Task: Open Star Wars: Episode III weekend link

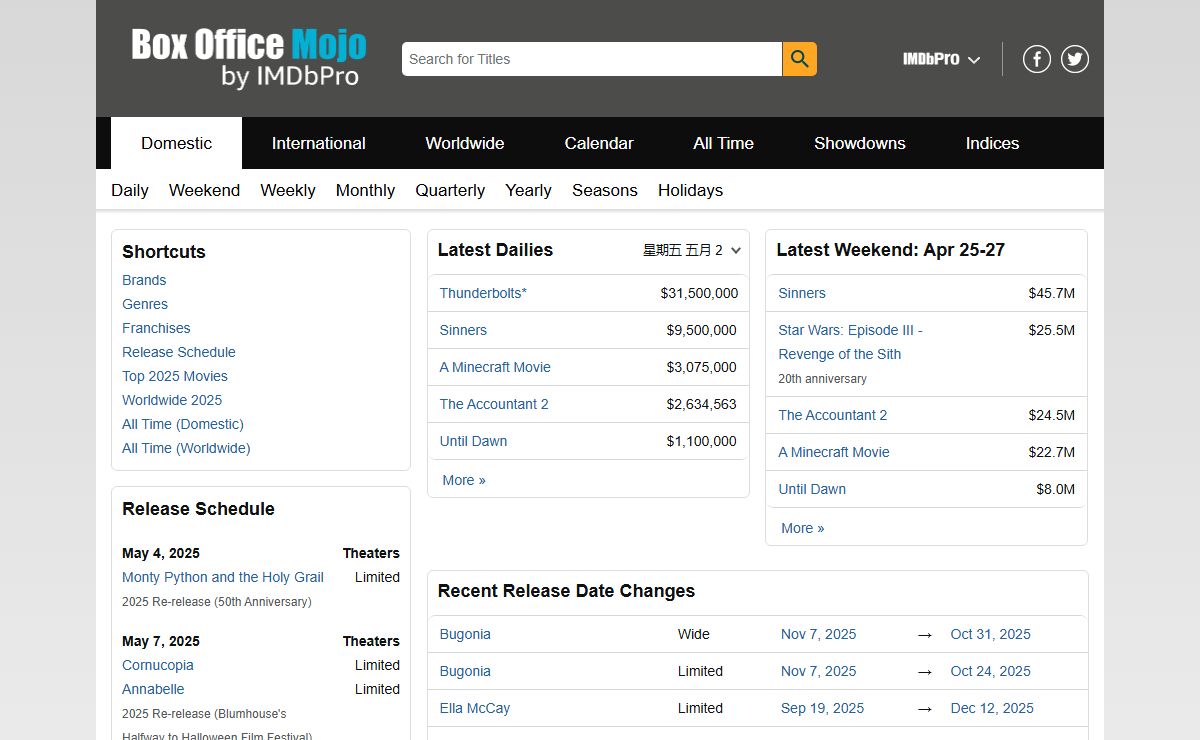Action: pyautogui.click(x=851, y=342)
